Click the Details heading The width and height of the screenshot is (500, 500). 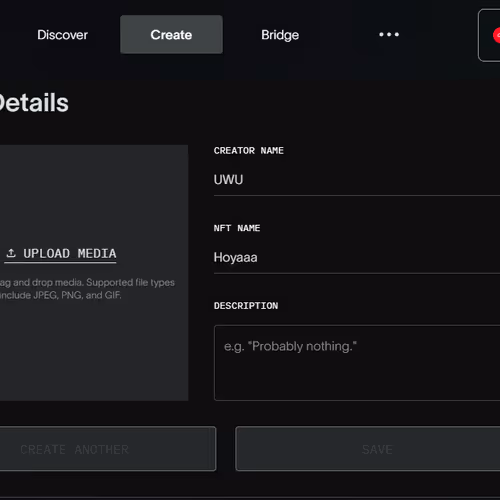[x=34, y=103]
